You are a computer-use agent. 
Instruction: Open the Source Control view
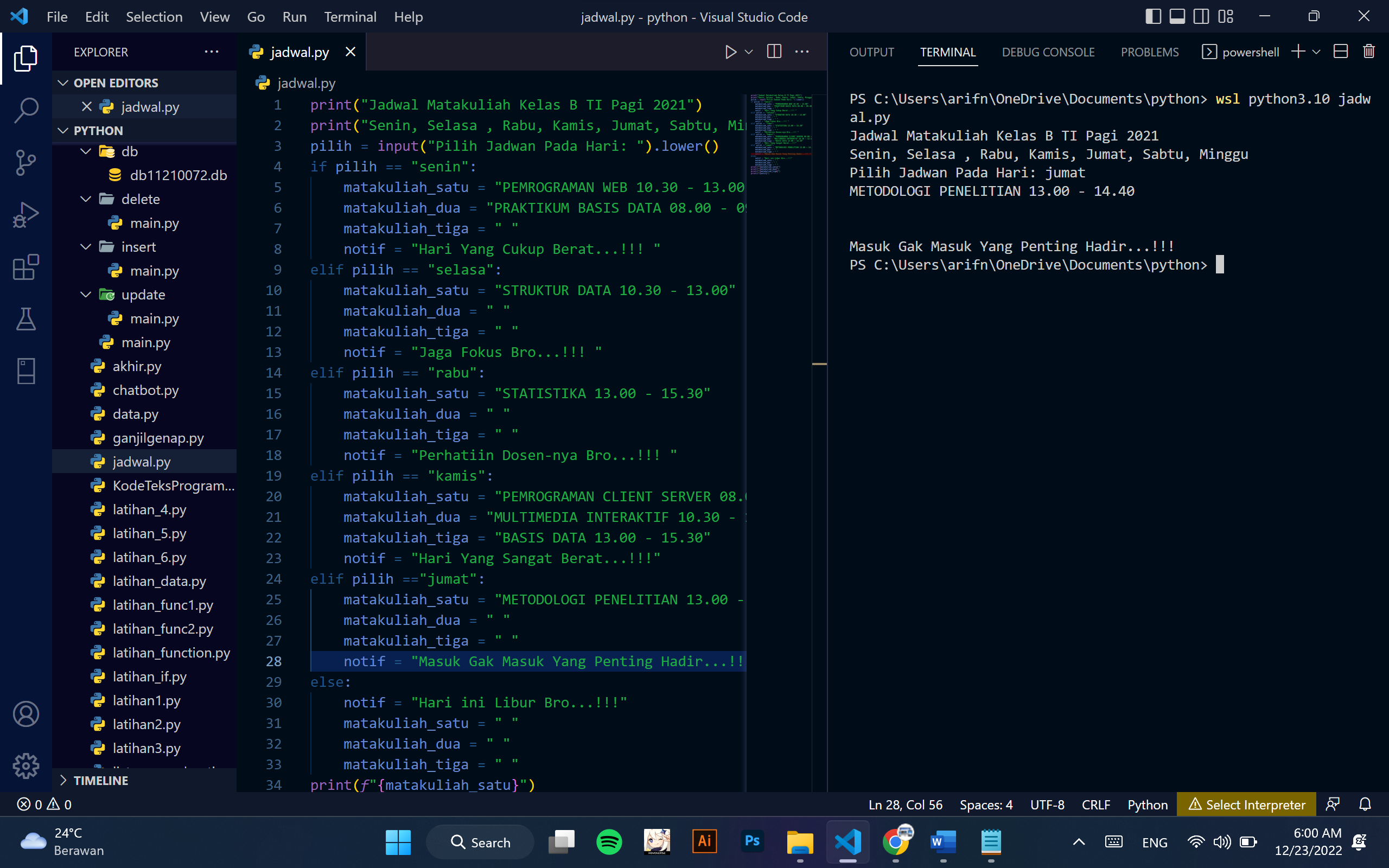click(26, 163)
